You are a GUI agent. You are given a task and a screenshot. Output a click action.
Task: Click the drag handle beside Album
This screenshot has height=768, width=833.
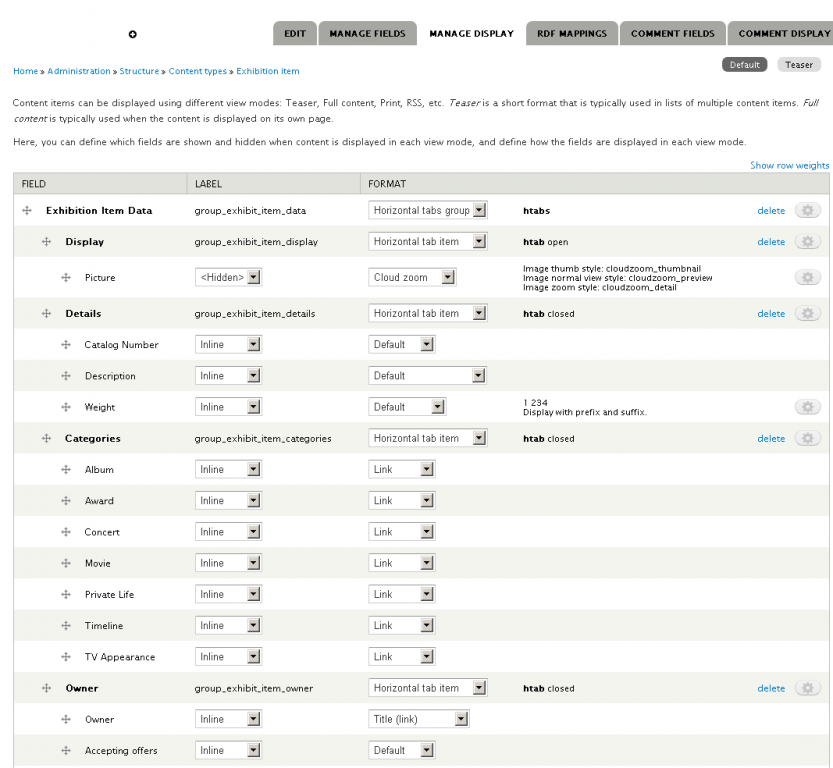click(x=66, y=470)
